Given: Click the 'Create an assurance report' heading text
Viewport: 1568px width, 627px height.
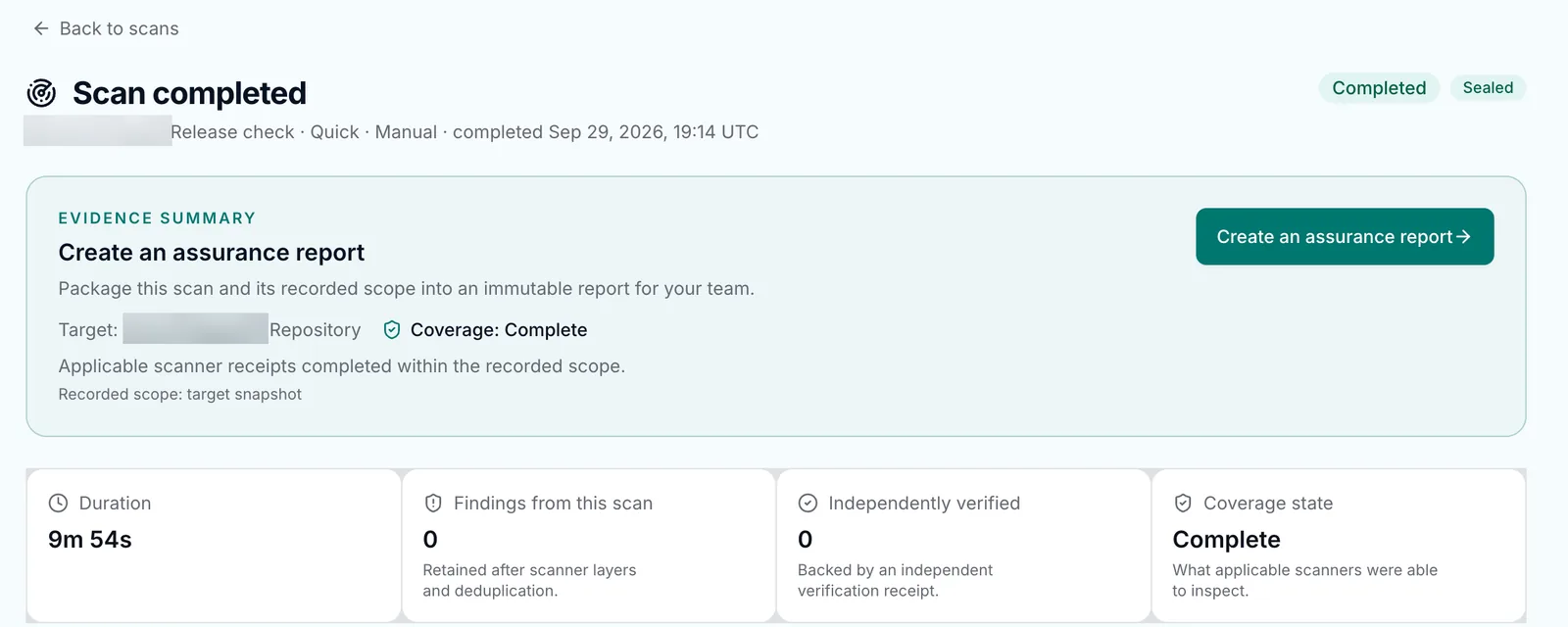Looking at the screenshot, I should 212,253.
